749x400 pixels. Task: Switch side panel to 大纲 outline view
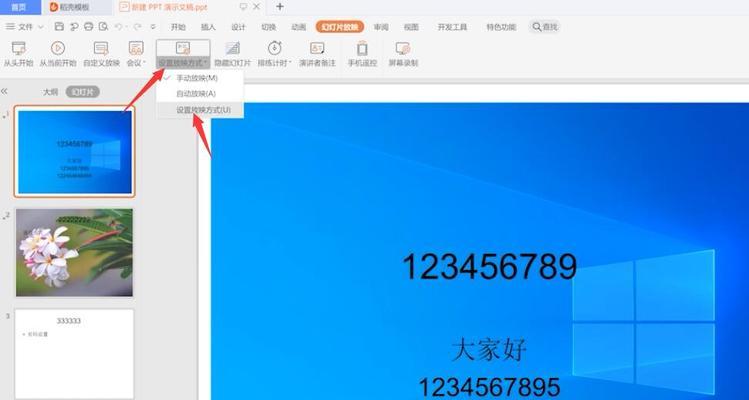pyautogui.click(x=51, y=92)
